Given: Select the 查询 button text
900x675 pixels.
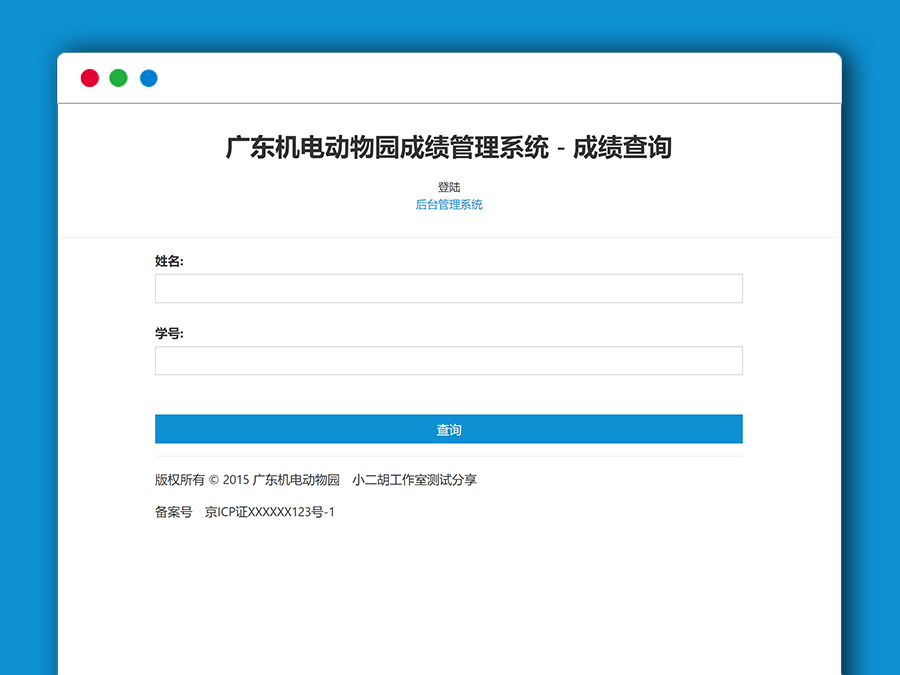Looking at the screenshot, I should point(448,429).
